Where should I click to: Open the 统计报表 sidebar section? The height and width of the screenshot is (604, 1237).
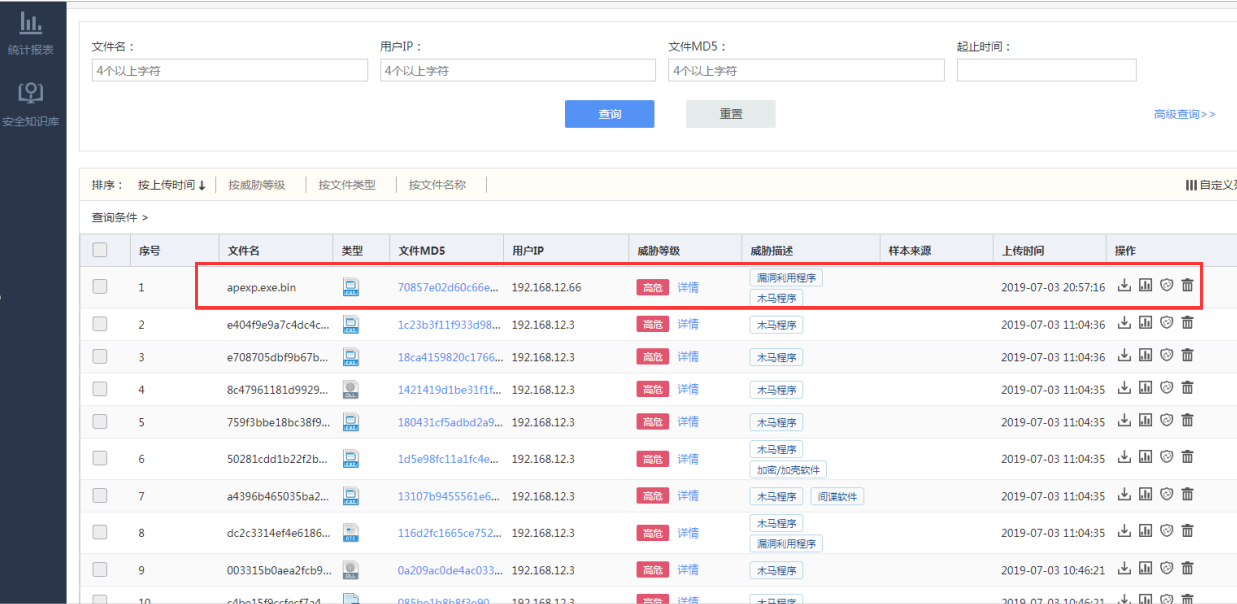[31, 33]
